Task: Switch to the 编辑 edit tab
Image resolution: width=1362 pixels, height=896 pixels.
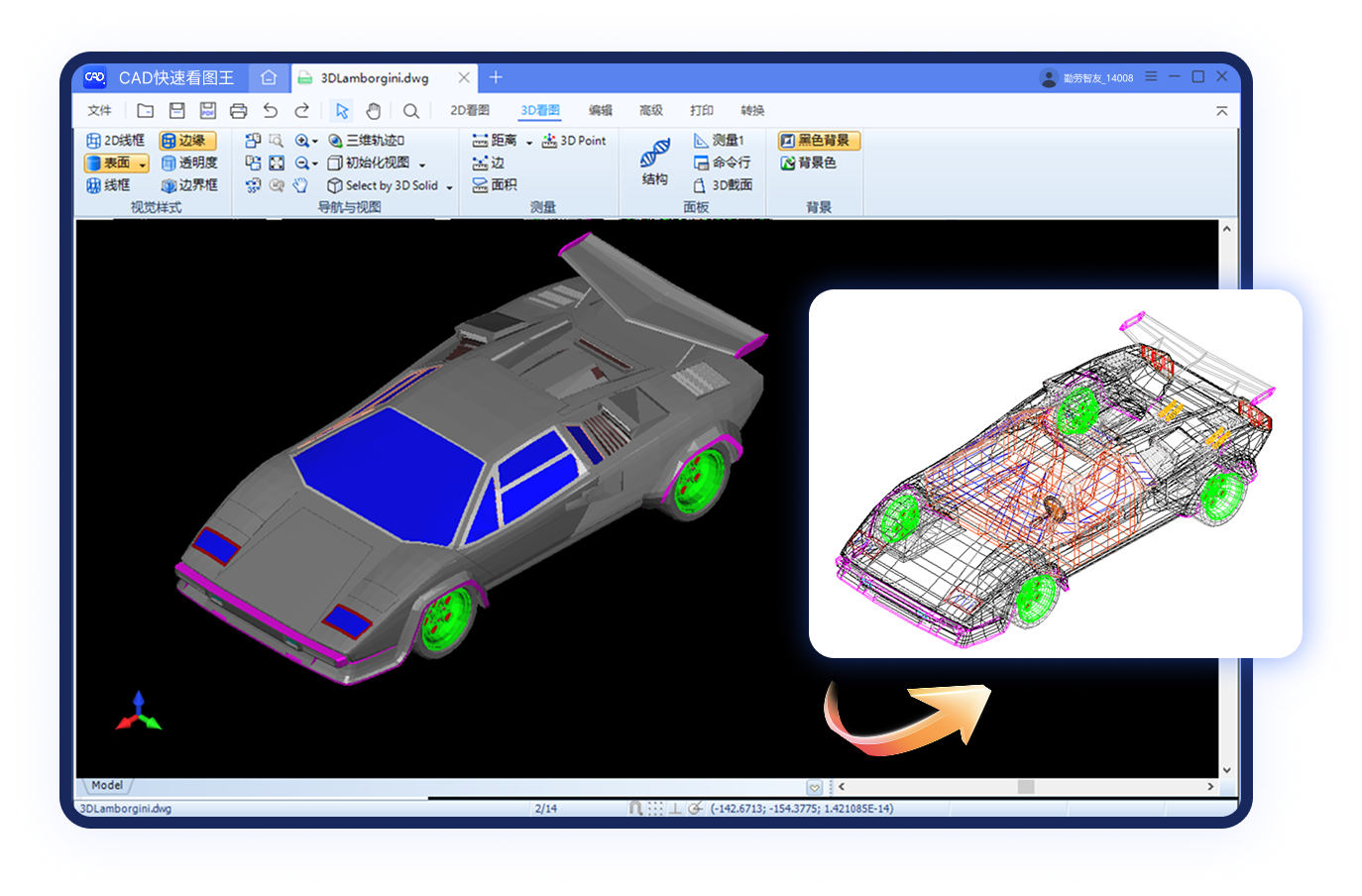Action: coord(601,110)
